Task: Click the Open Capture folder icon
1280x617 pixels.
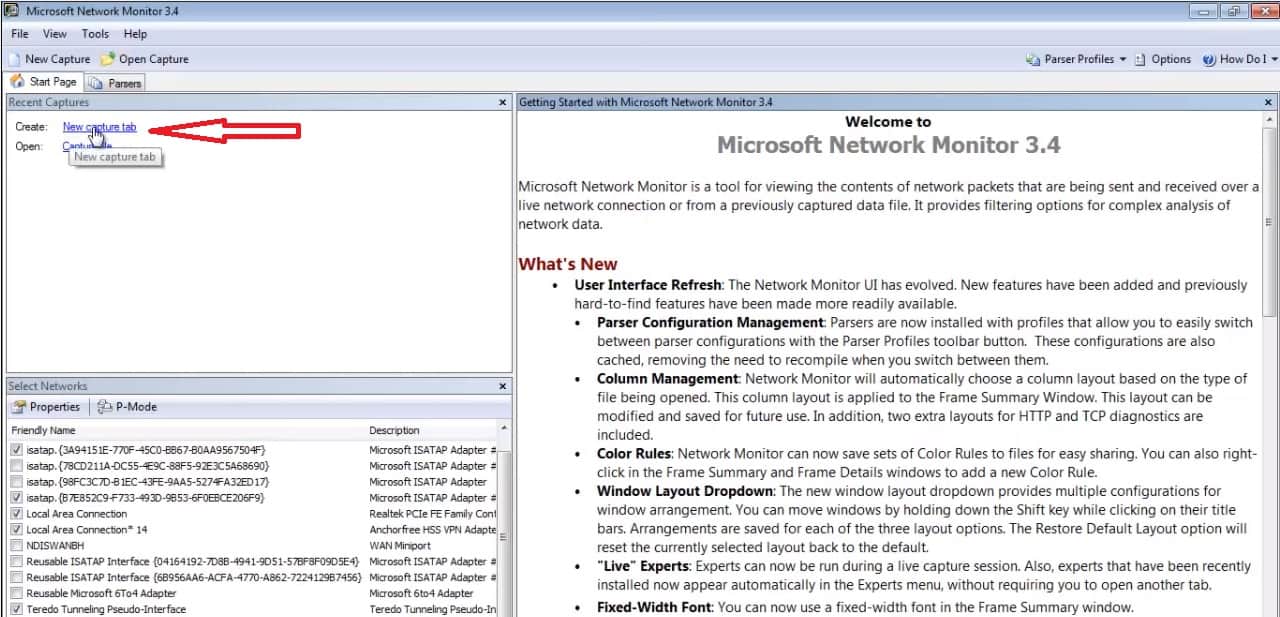Action: click(107, 59)
